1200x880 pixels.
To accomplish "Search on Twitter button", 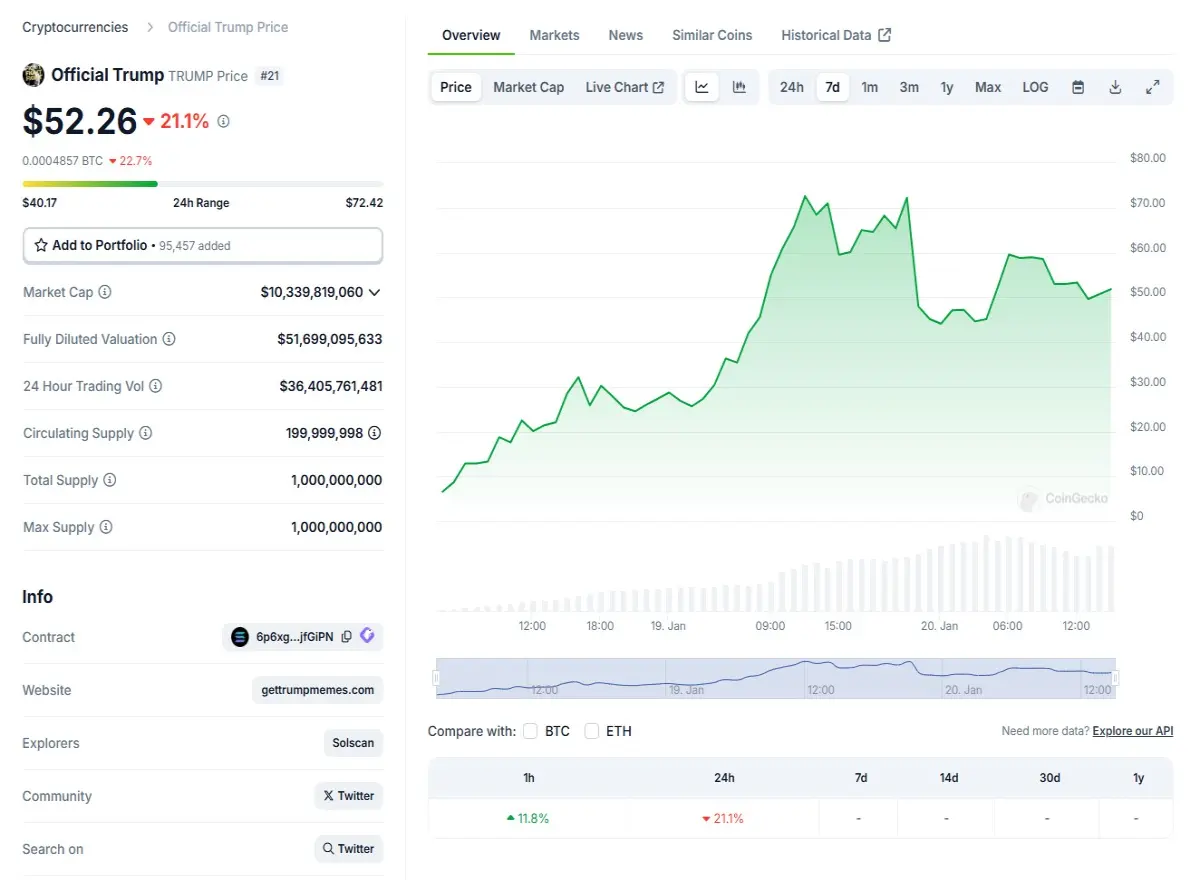I will pos(348,849).
